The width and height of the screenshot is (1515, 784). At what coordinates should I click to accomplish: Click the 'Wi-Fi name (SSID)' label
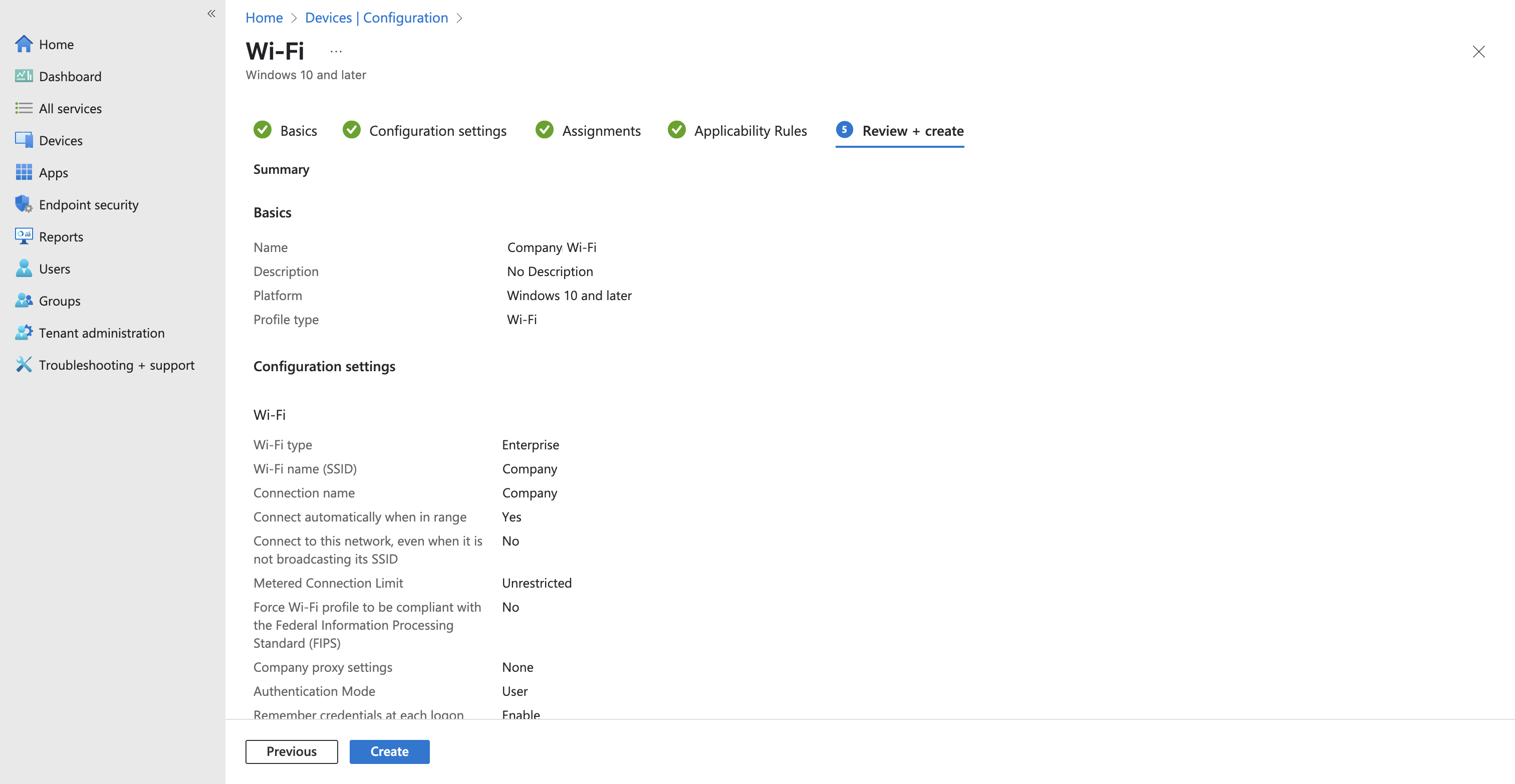coord(305,469)
